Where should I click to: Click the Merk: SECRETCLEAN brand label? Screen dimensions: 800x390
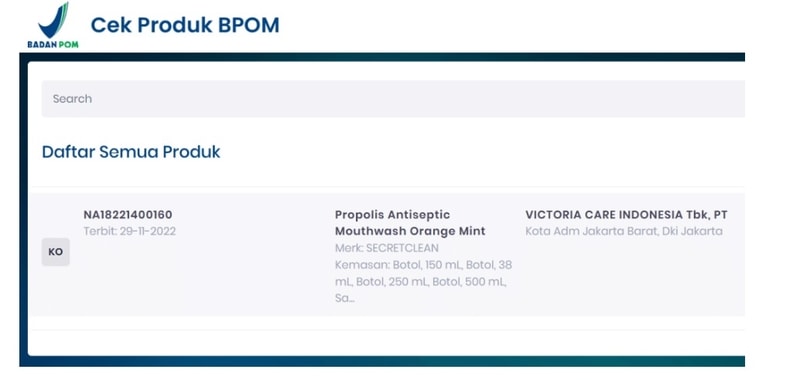(387, 248)
